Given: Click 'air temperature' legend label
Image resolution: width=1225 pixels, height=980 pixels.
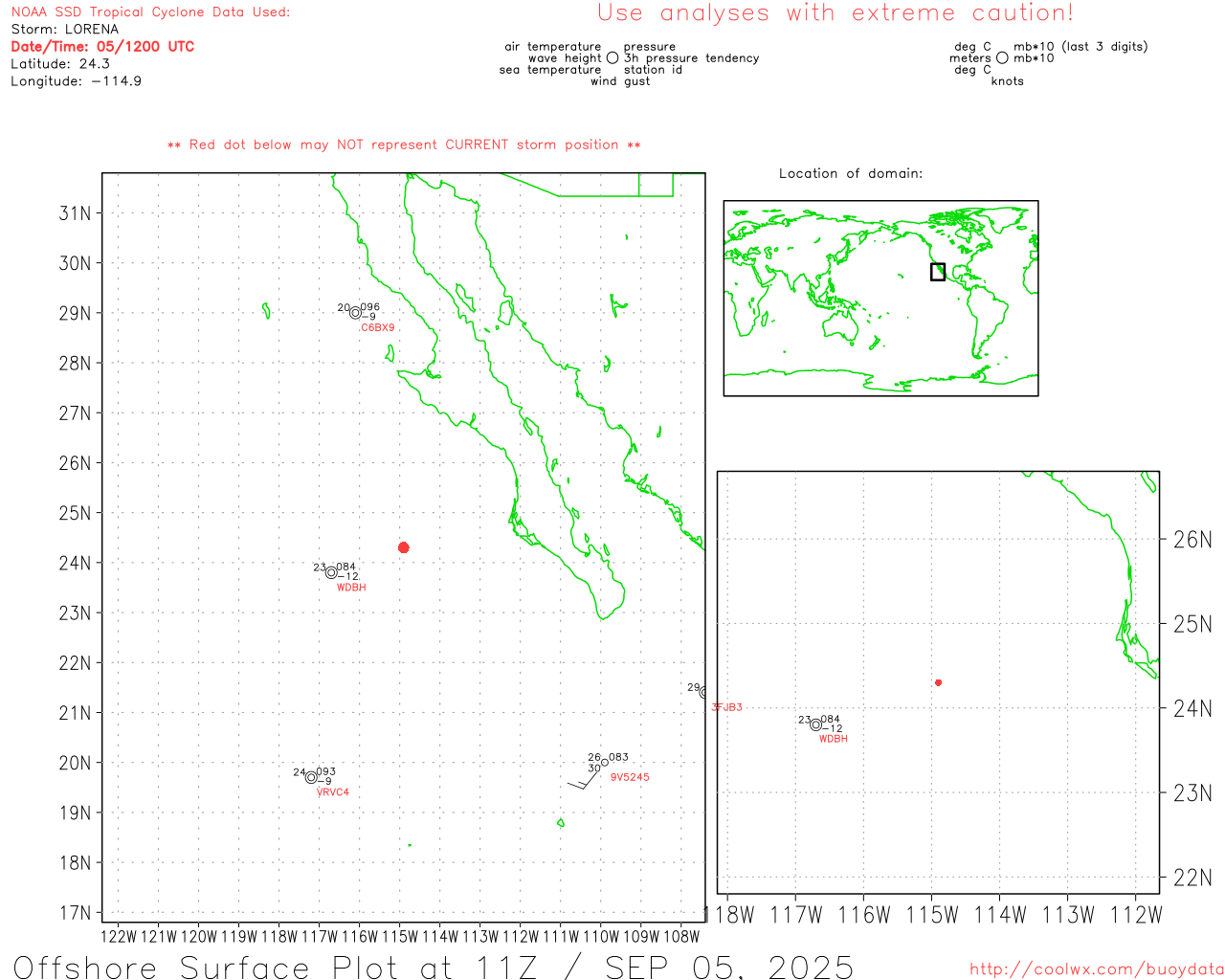Looking at the screenshot, I should pos(553,47).
